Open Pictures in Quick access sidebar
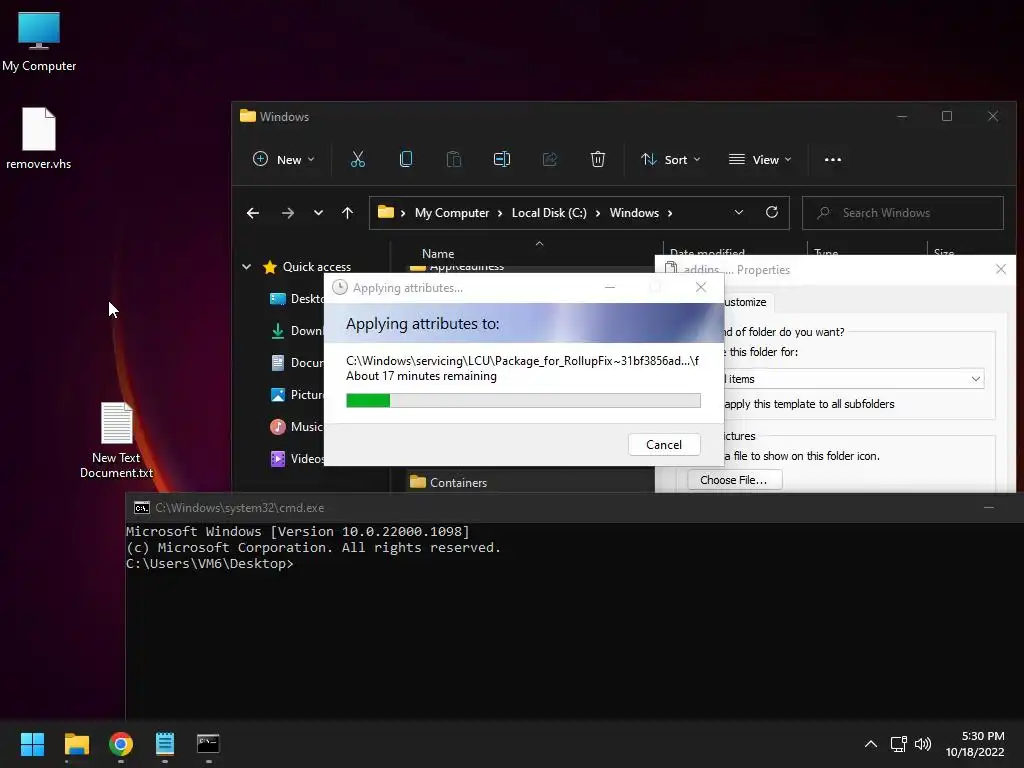Viewport: 1024px width, 768px height. (x=297, y=394)
